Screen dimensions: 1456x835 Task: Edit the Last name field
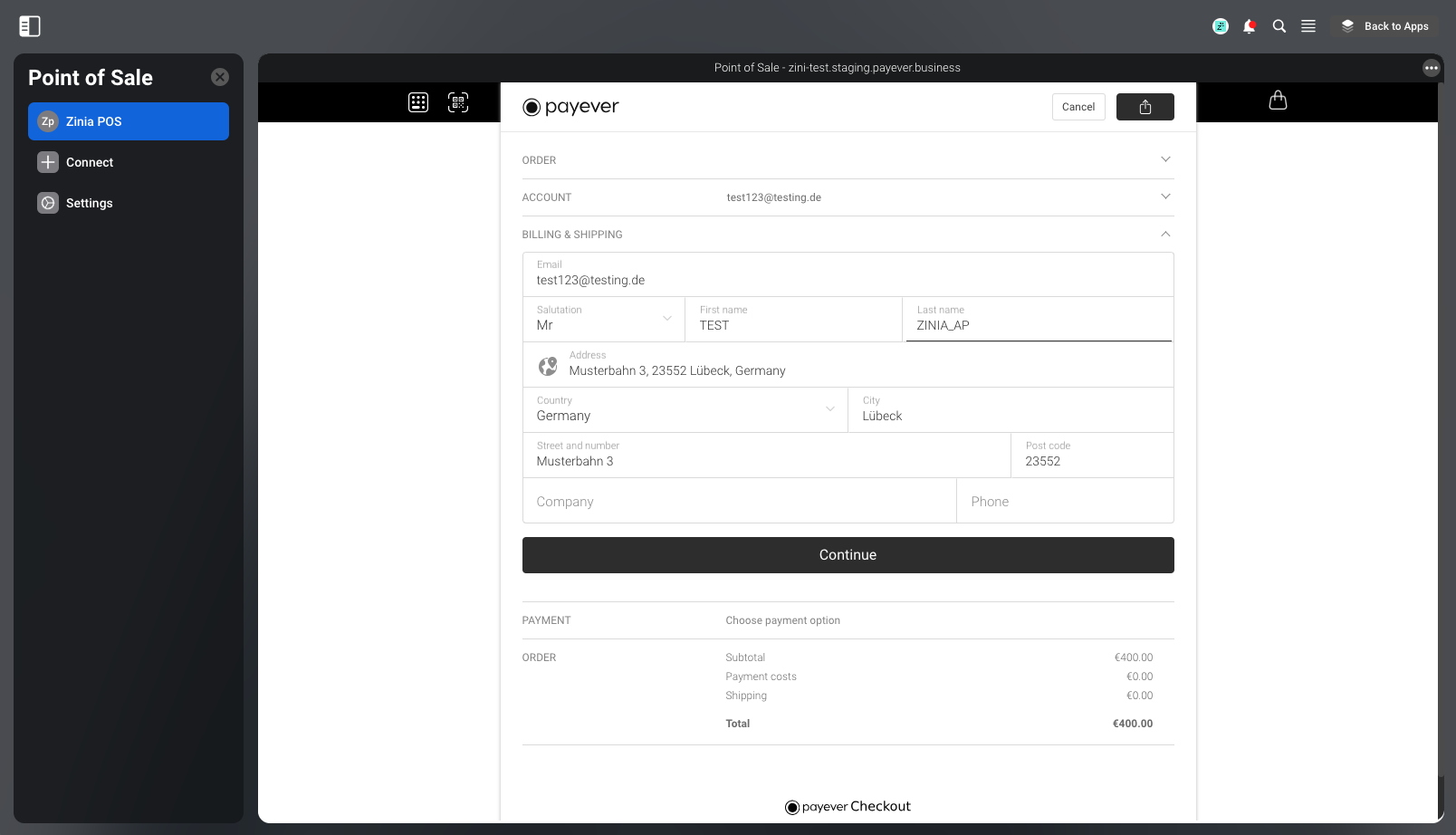1039,320
